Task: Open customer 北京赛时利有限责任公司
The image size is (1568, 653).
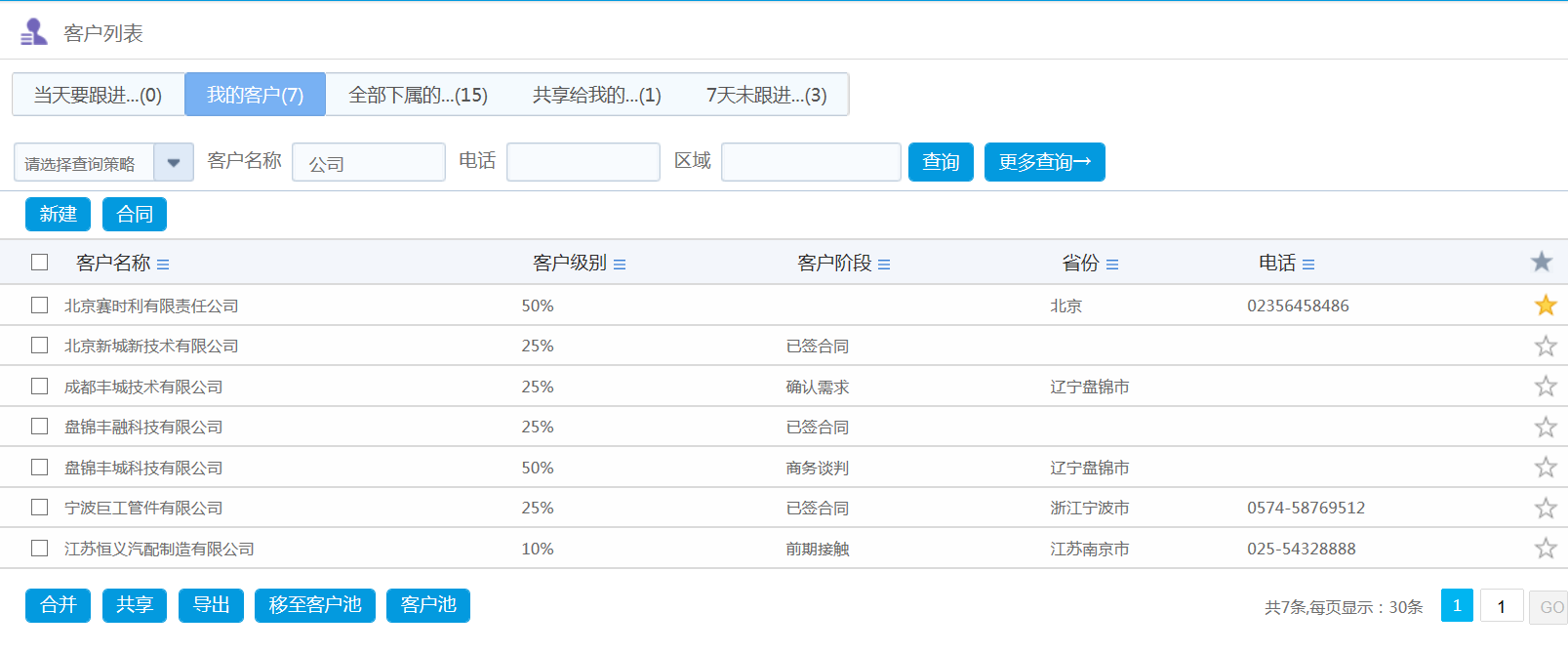Action: pyautogui.click(x=151, y=306)
